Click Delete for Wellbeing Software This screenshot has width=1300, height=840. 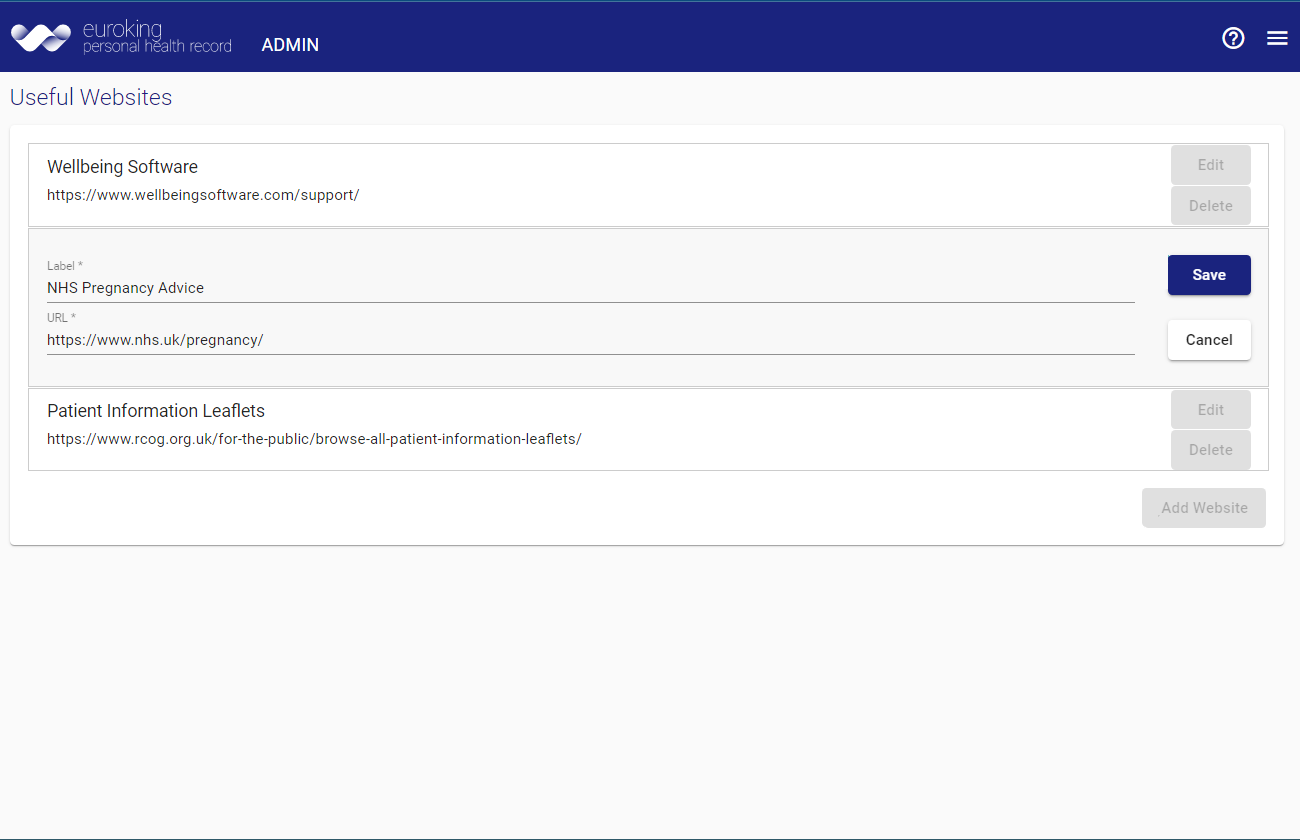pyautogui.click(x=1211, y=206)
